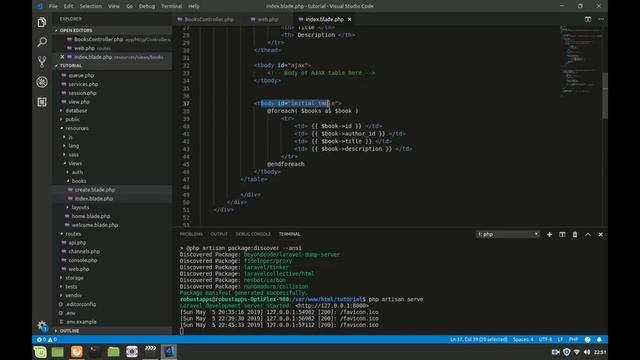The image size is (640, 360).
Task: Split the terminal panel
Action: pyautogui.click(x=562, y=234)
